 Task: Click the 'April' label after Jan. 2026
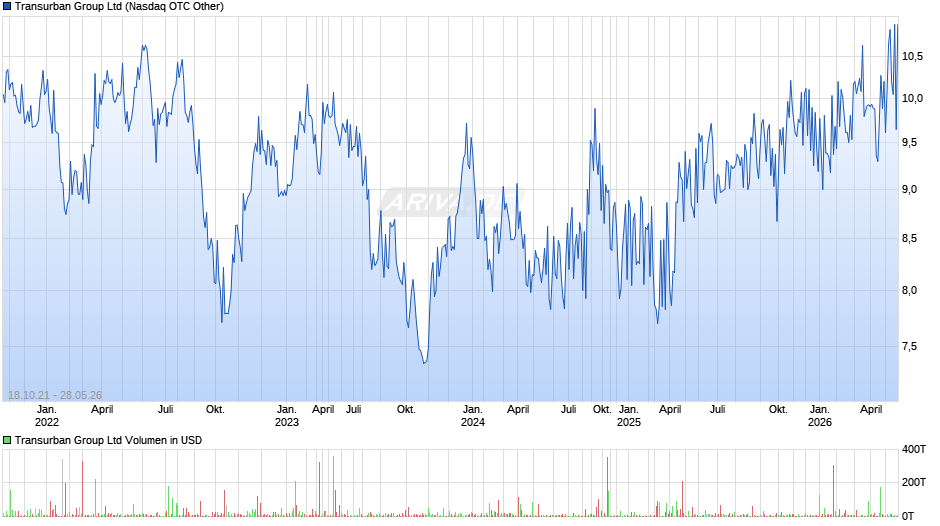coord(871,410)
